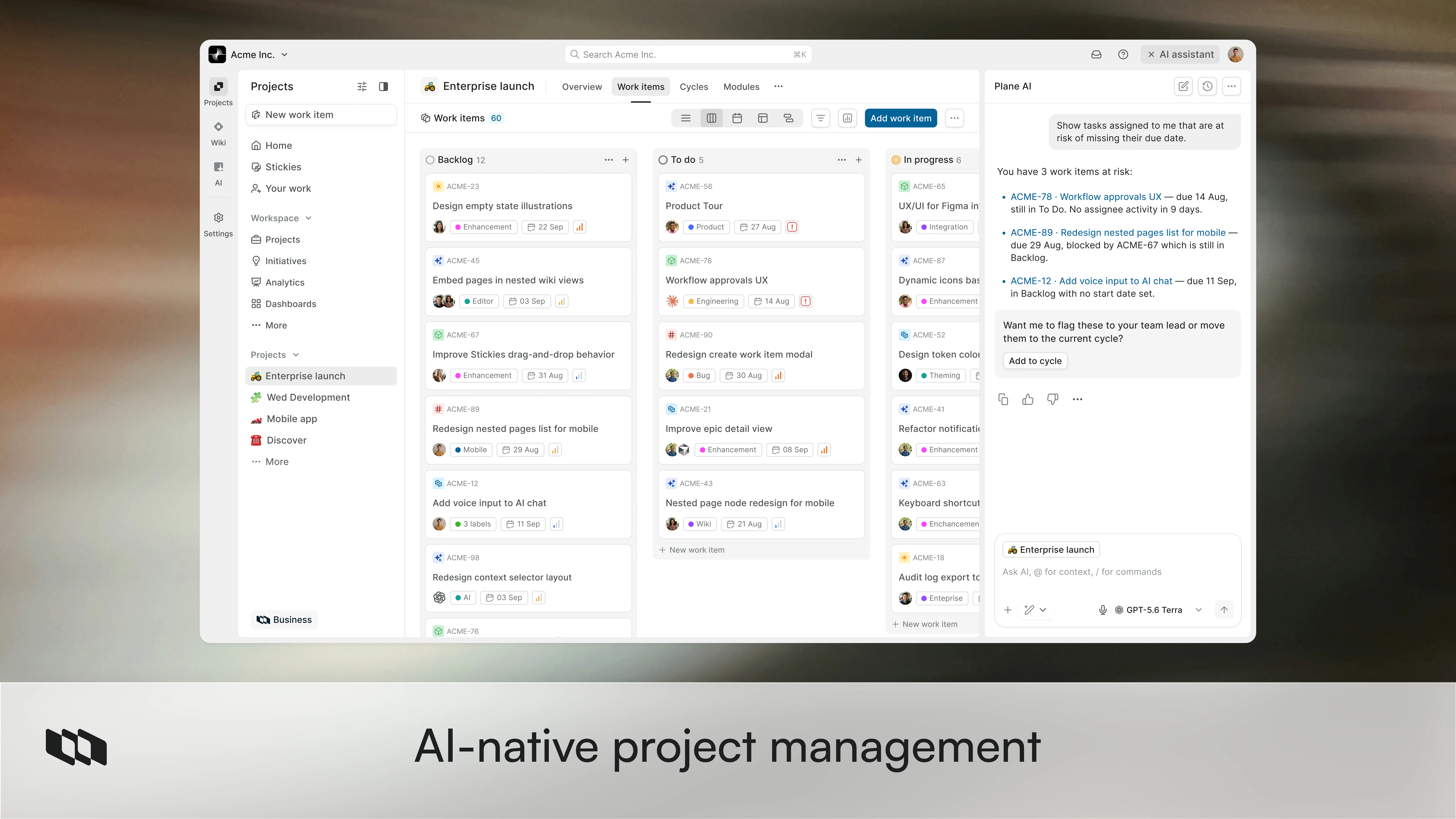Open Backlog column options menu
Image resolution: width=1456 pixels, height=819 pixels.
[x=609, y=160]
